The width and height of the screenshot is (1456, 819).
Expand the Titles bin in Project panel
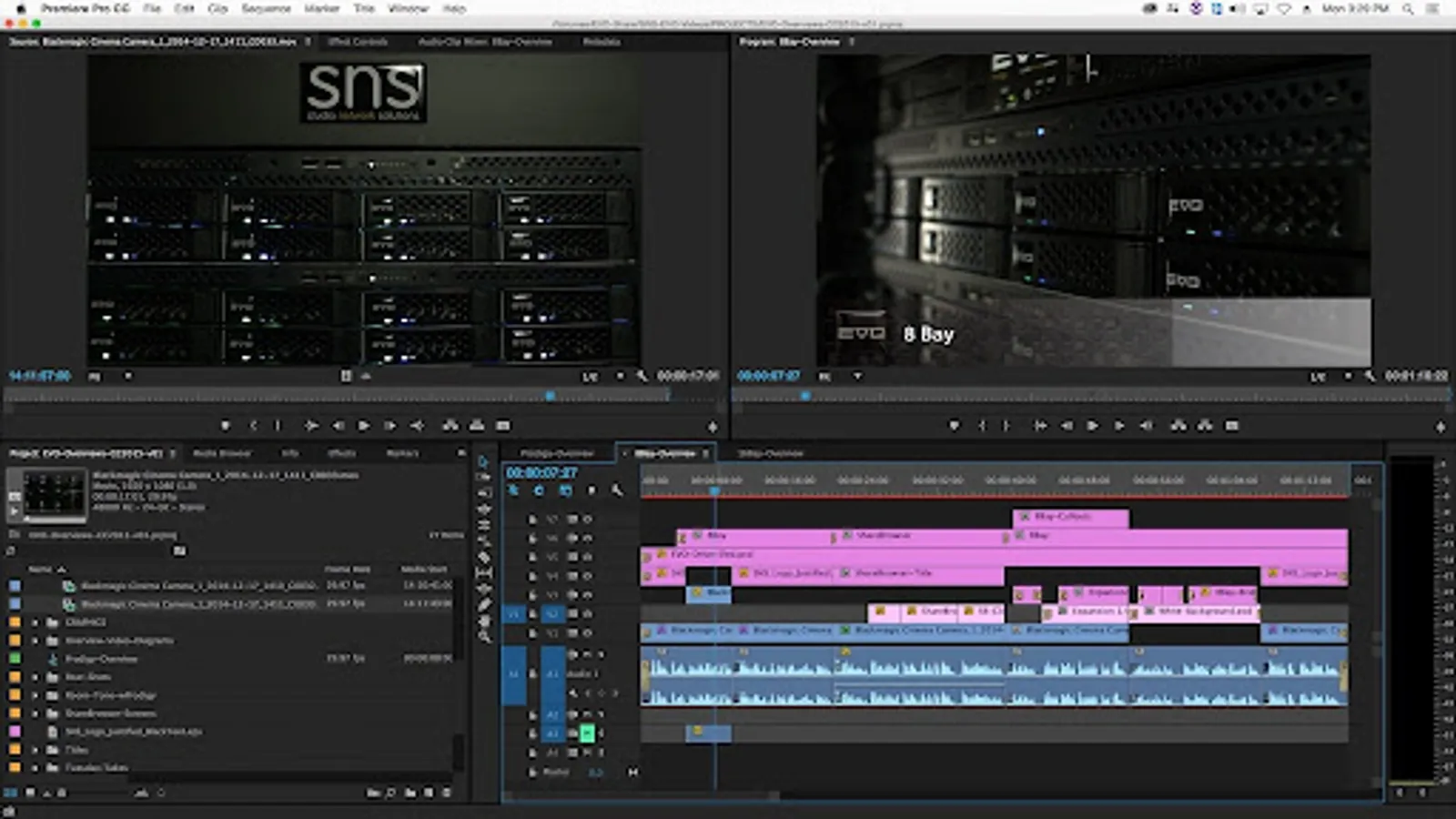point(35,750)
